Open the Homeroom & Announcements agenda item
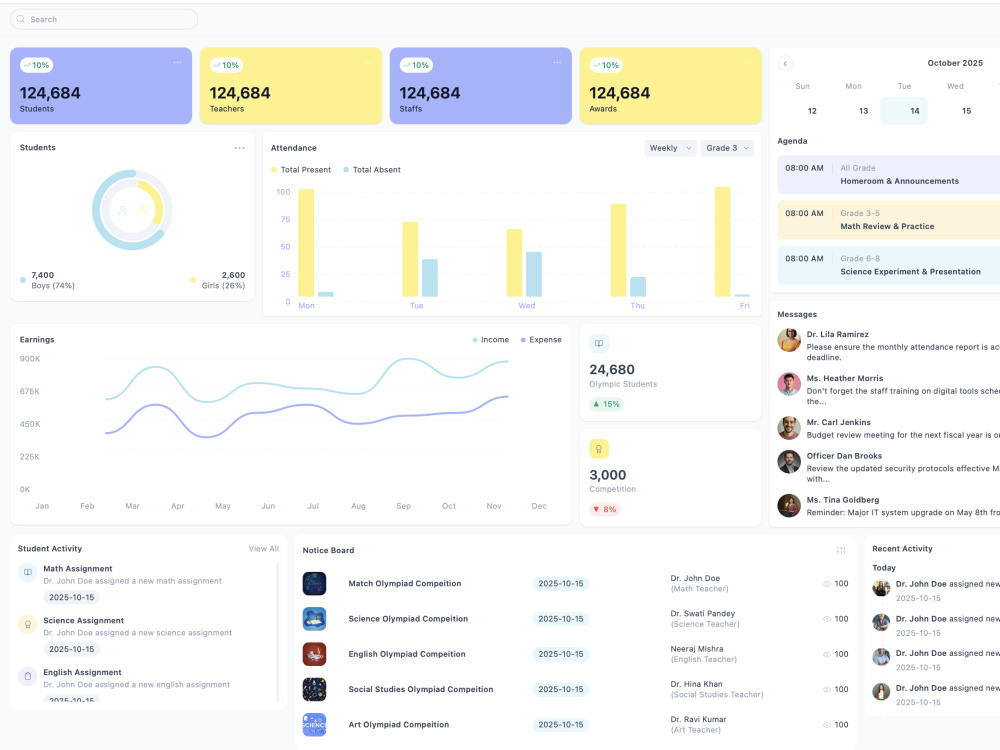The width and height of the screenshot is (1000, 750). (889, 175)
